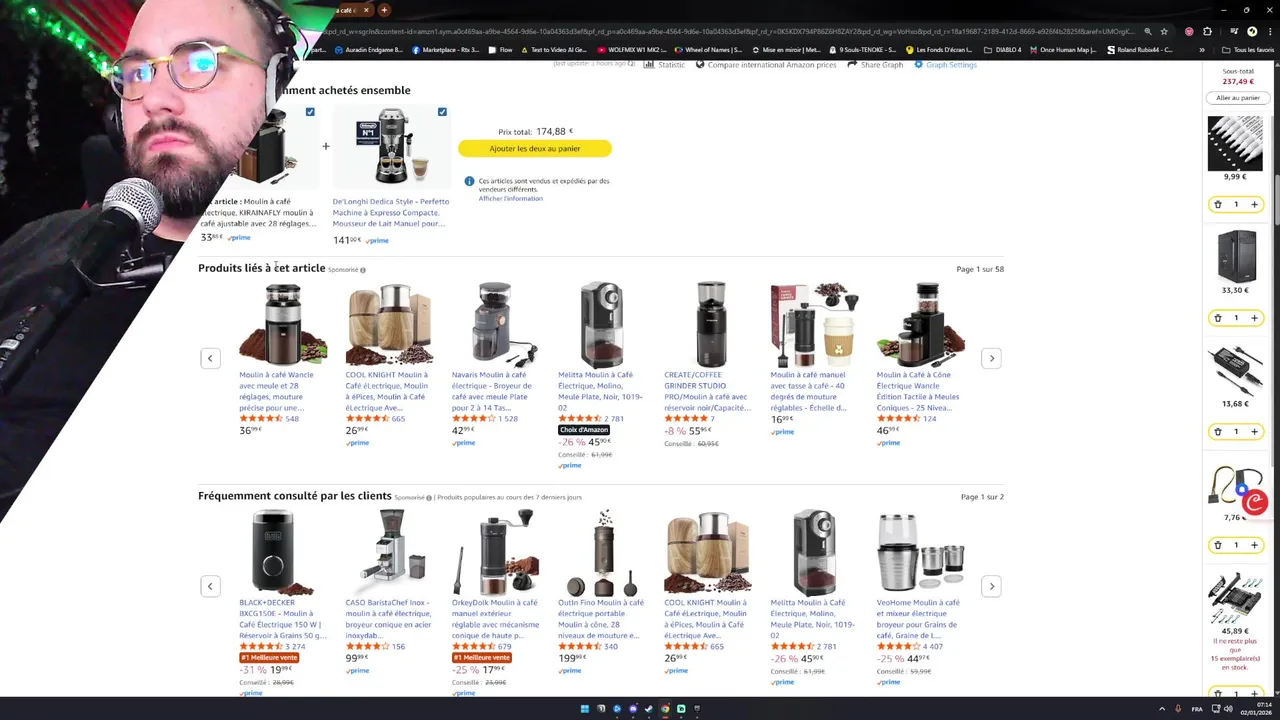Open the DIABLO 4 bookmark folder
Image resolution: width=1280 pixels, height=720 pixels.
[1003, 49]
